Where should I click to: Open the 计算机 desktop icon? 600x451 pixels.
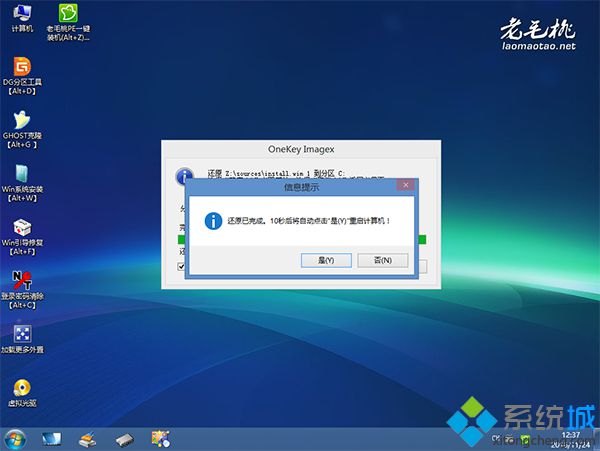click(22, 18)
